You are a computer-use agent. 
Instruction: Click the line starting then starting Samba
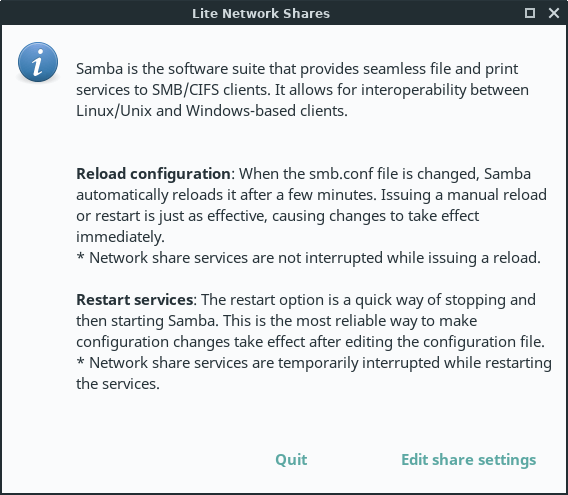coord(276,321)
